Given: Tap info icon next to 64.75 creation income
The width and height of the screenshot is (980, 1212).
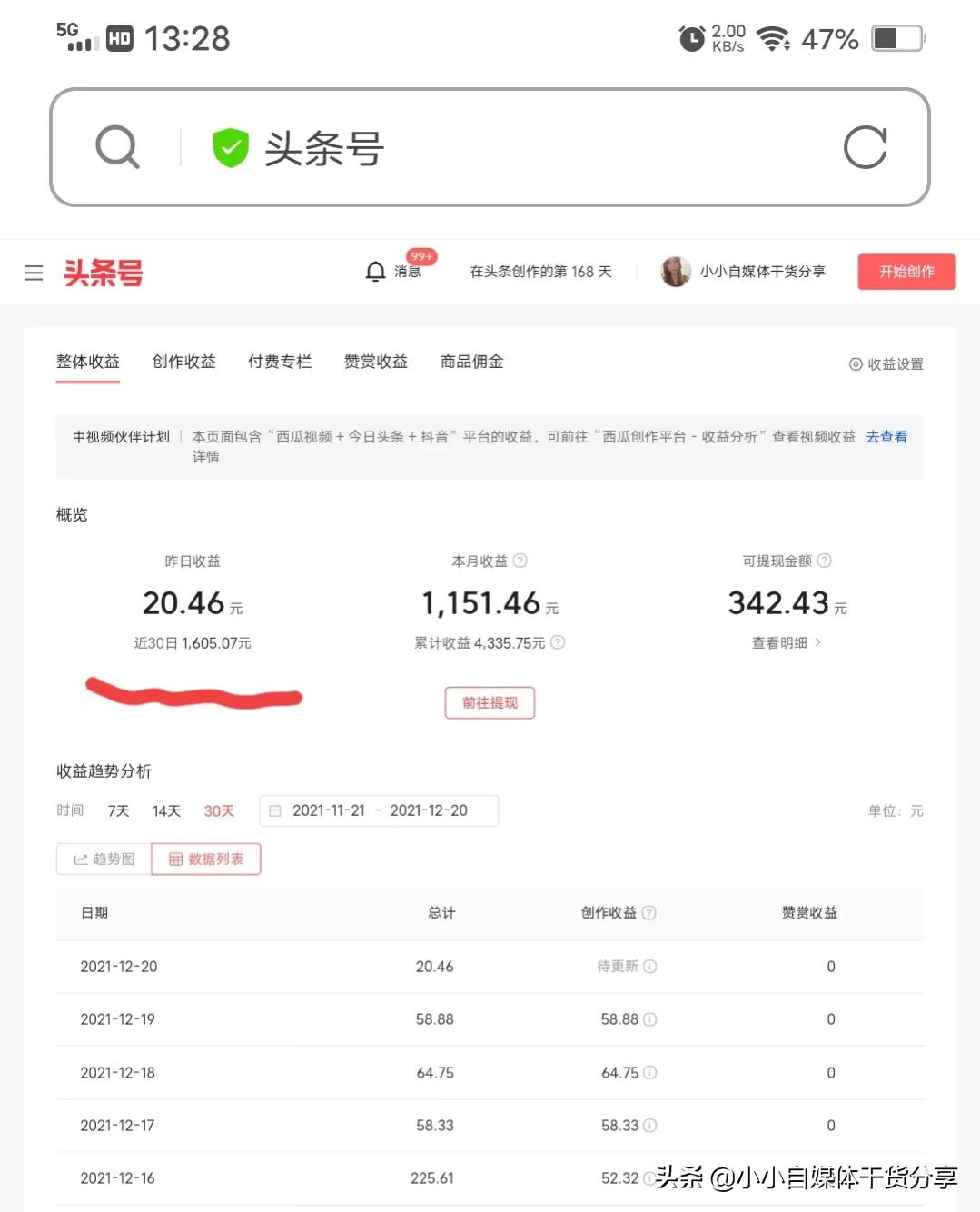Looking at the screenshot, I should pyautogui.click(x=650, y=1073).
